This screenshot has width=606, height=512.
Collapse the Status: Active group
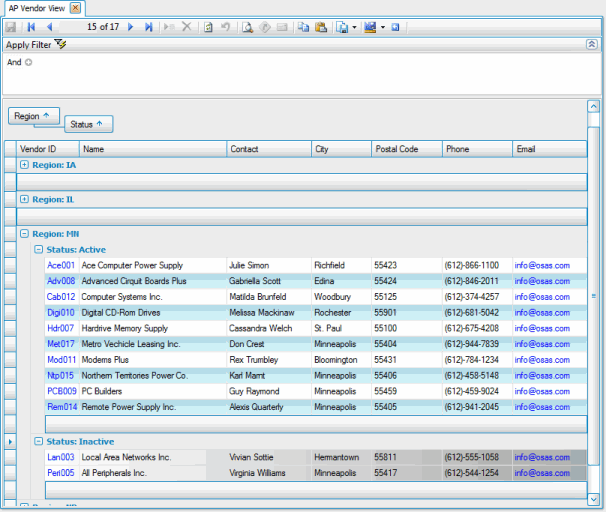[39, 250]
